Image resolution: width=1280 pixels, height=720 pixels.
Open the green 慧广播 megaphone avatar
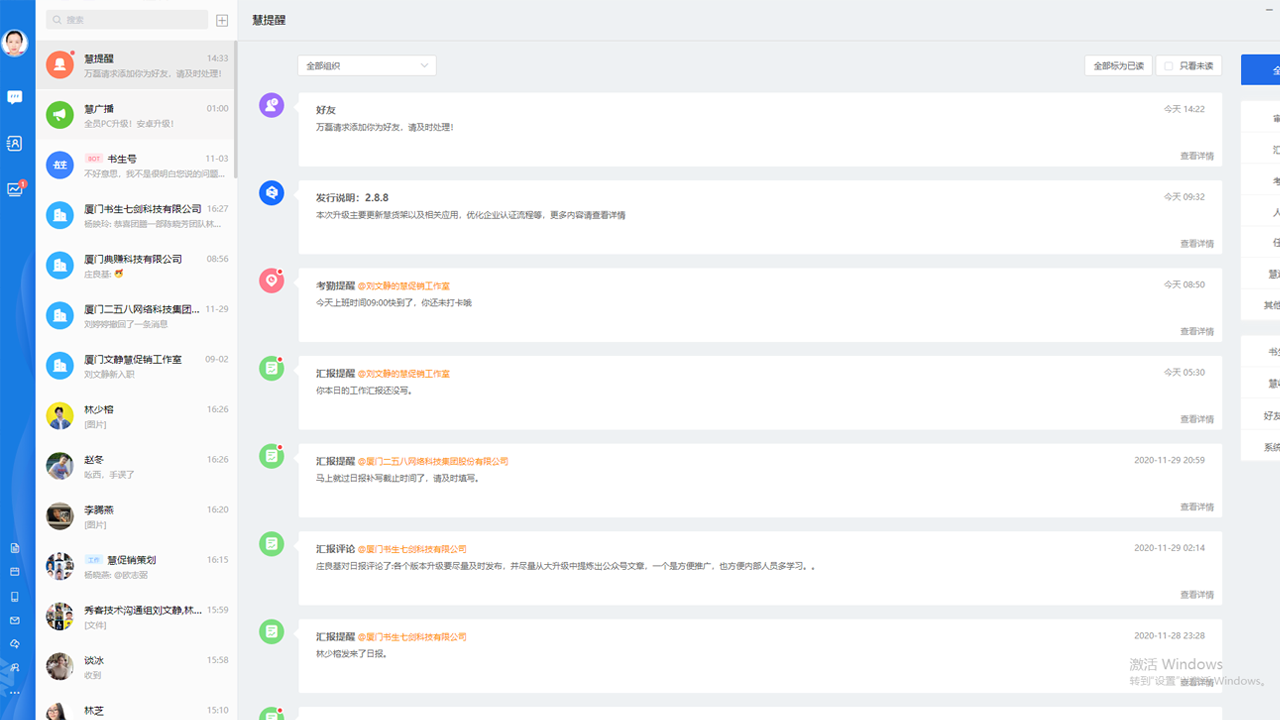(x=60, y=115)
